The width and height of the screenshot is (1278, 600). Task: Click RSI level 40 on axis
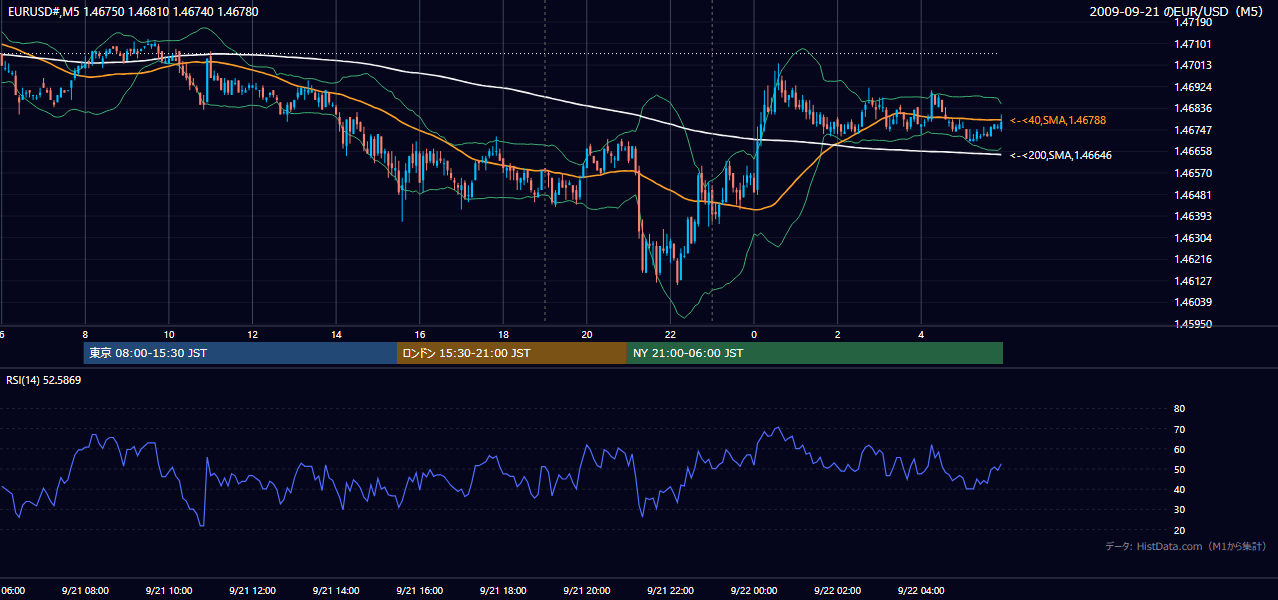(x=1179, y=490)
